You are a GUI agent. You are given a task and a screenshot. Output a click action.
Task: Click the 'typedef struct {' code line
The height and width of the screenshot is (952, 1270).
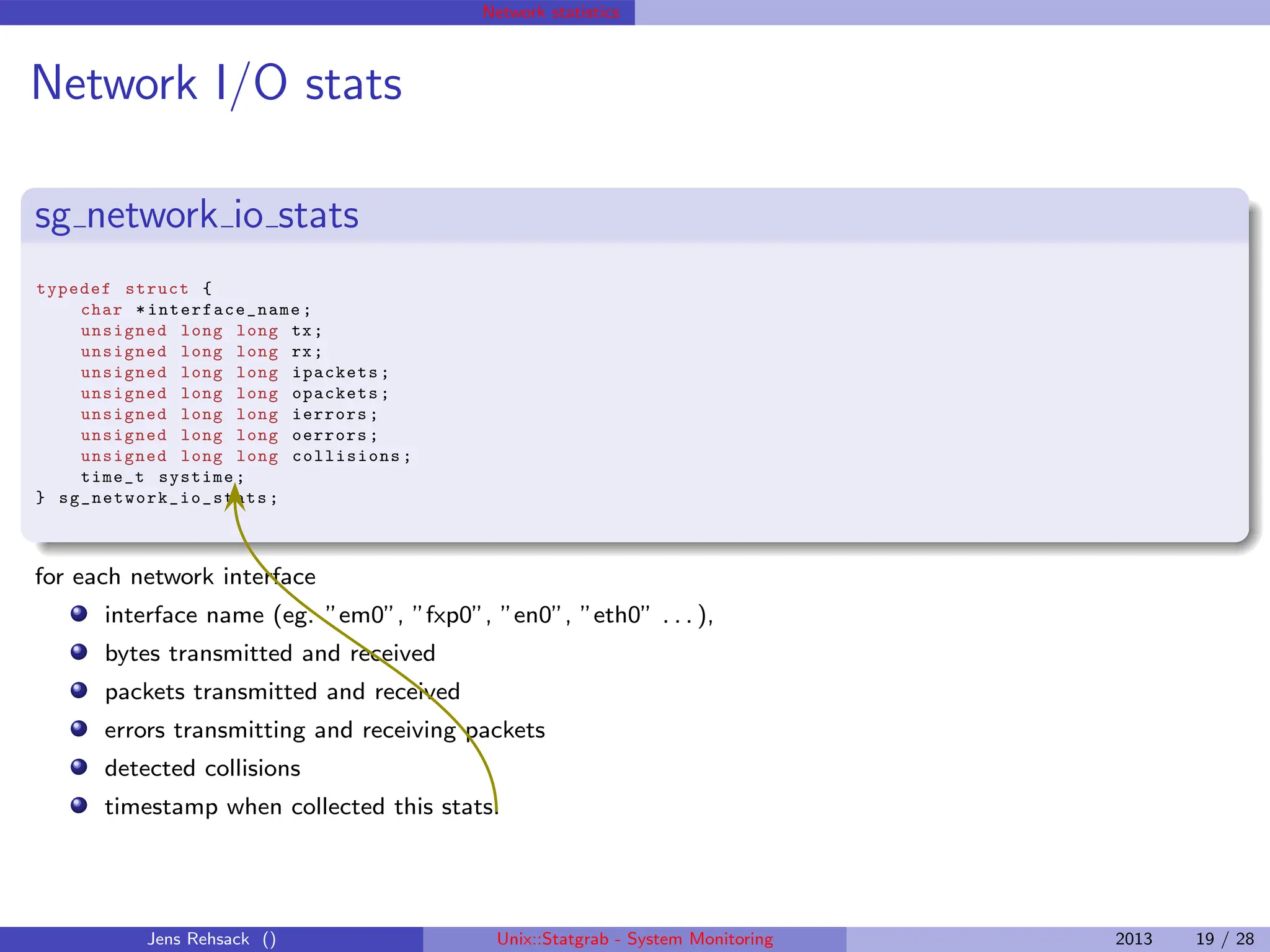[x=124, y=289]
